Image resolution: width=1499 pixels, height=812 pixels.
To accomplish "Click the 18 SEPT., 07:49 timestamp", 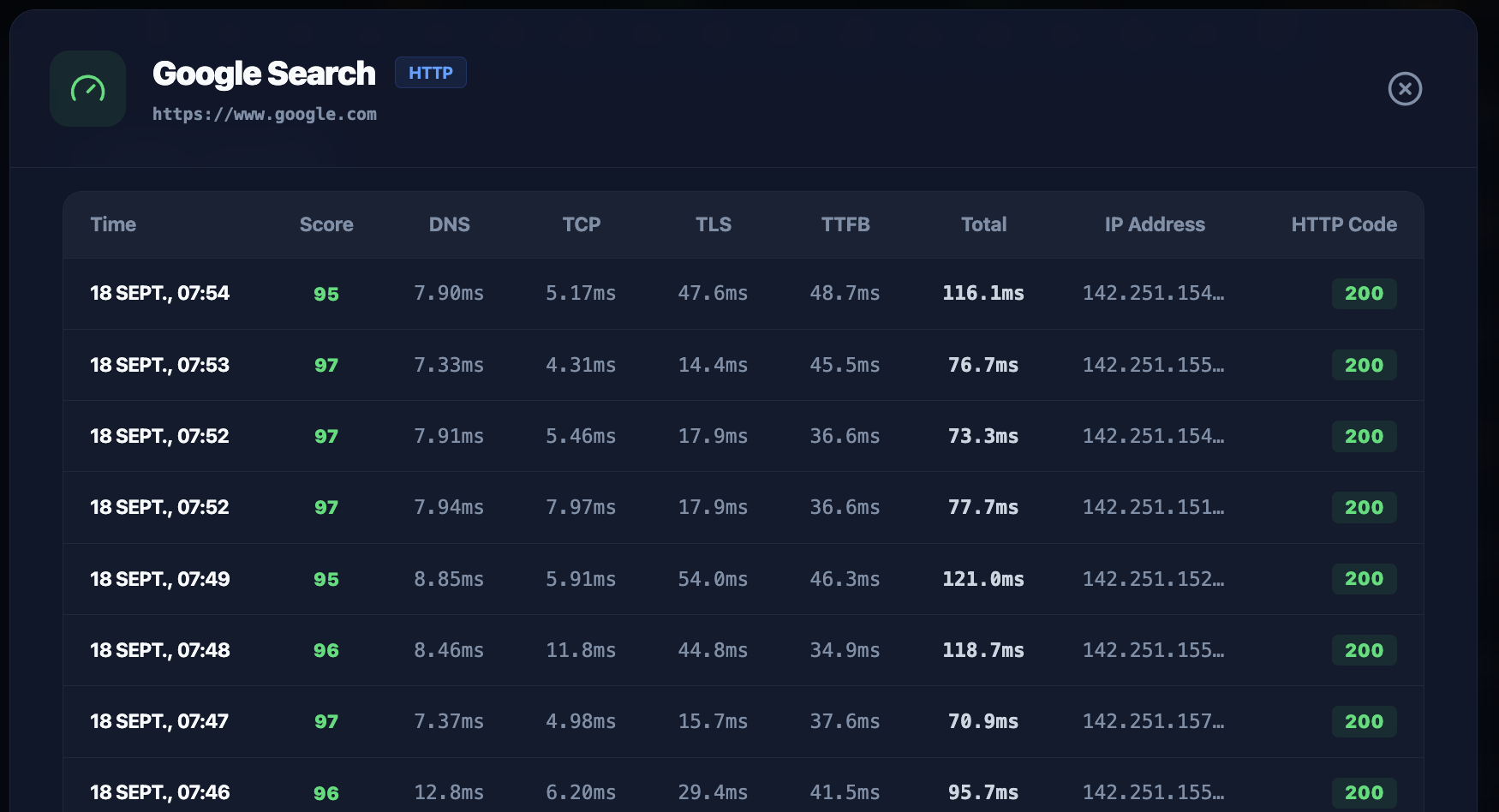I will coord(160,579).
